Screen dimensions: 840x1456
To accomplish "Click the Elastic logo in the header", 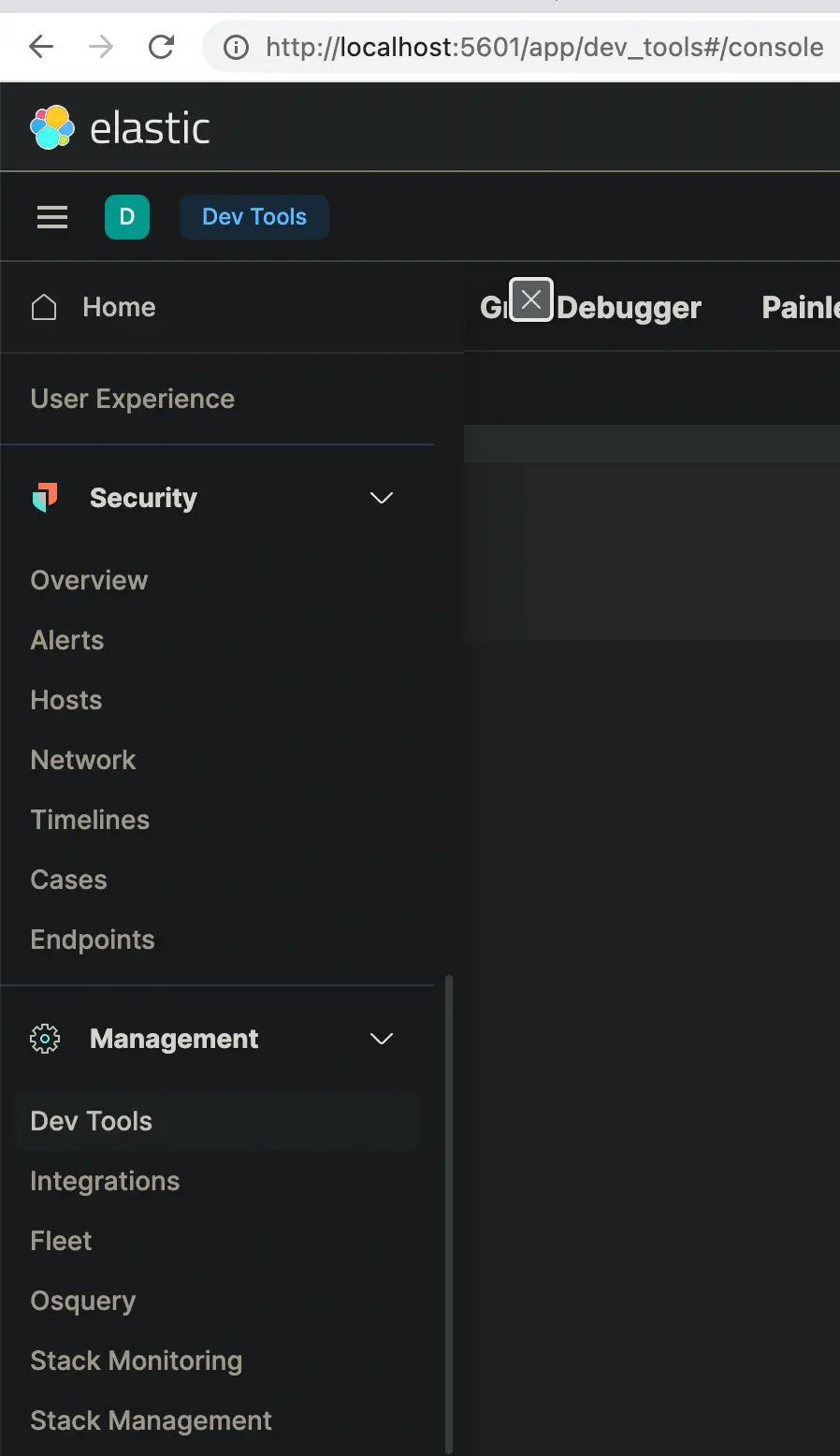I will 120,126.
